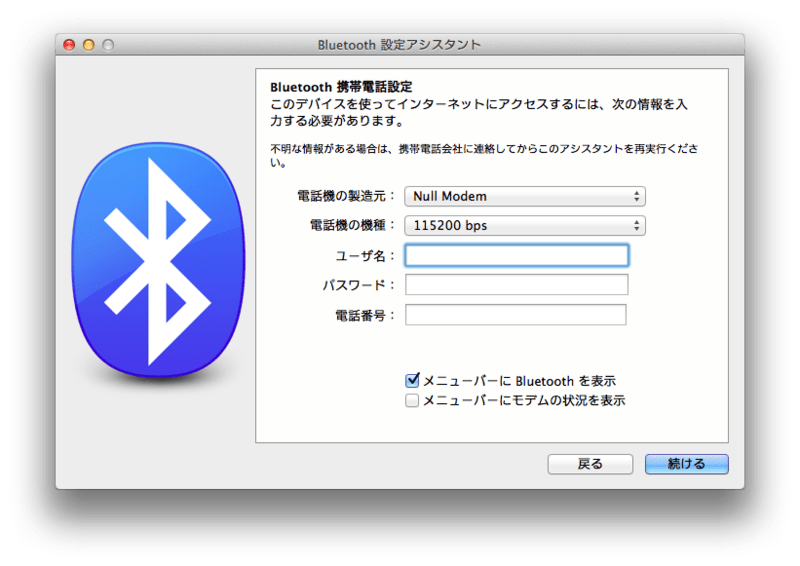Open the 電話機の製造元 dropdown showing Null Modem
The image size is (800, 566).
click(x=524, y=196)
